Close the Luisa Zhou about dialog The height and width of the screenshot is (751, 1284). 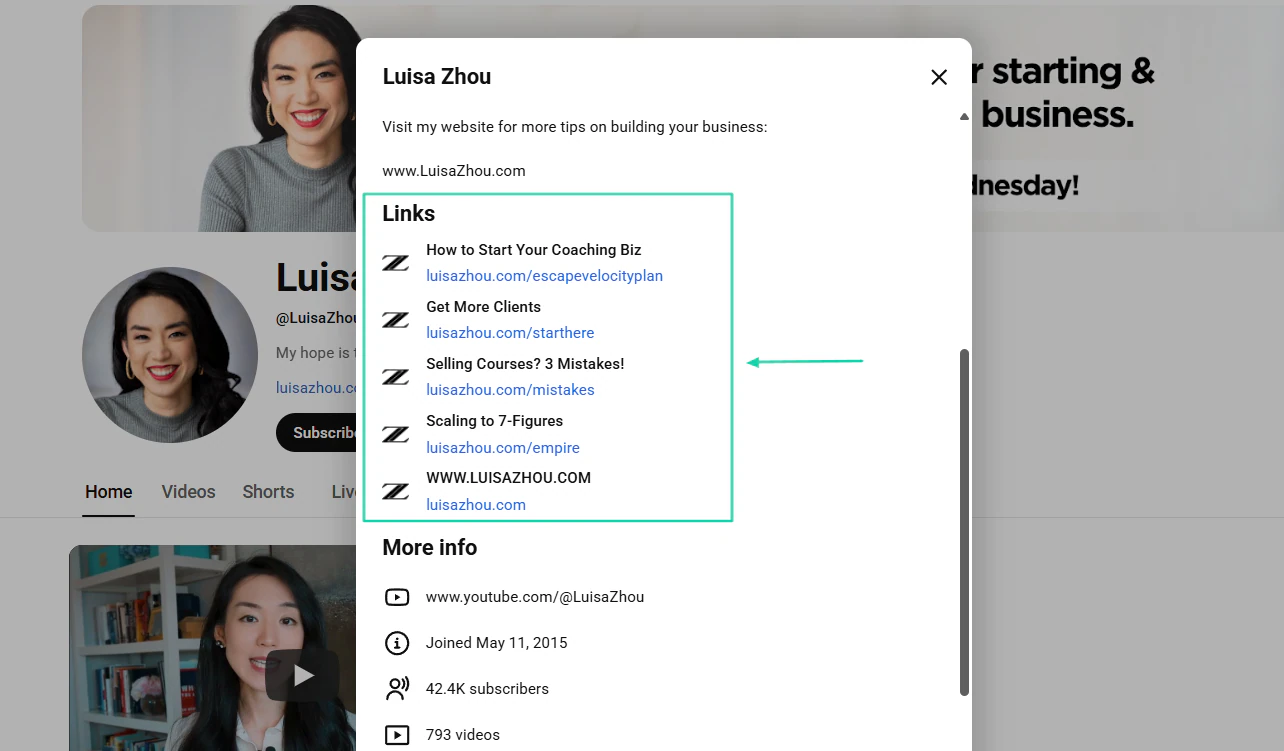point(939,77)
